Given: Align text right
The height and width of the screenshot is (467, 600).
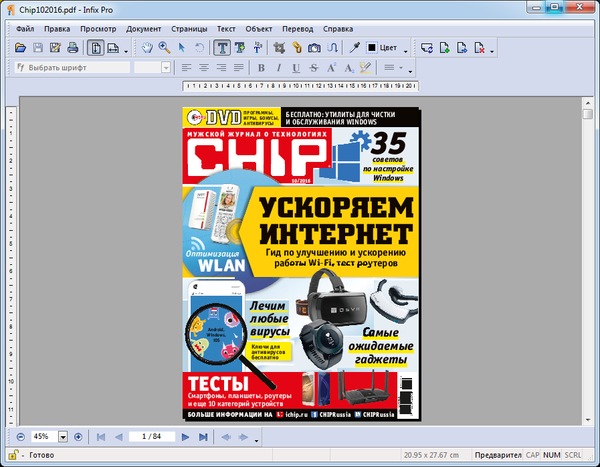Looking at the screenshot, I should click(221, 68).
